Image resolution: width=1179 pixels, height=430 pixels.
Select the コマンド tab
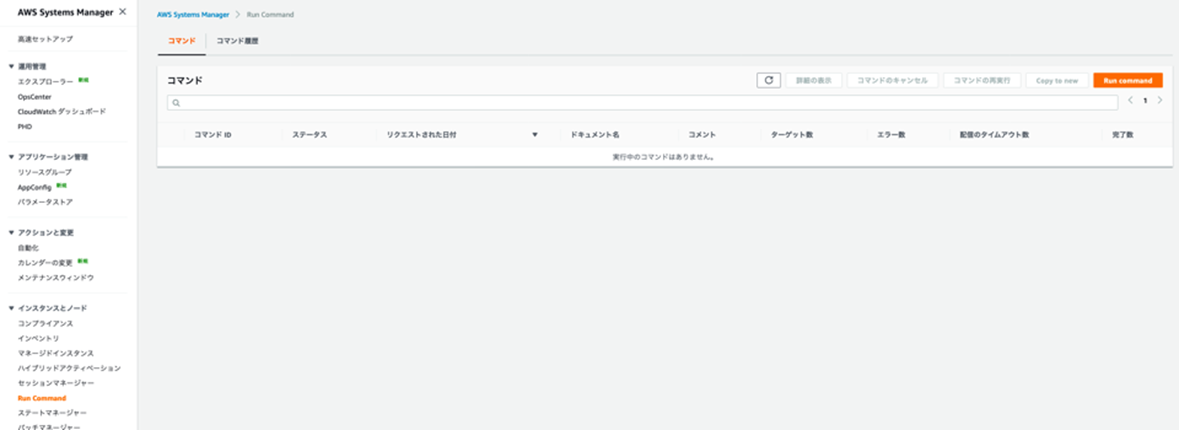click(x=182, y=41)
